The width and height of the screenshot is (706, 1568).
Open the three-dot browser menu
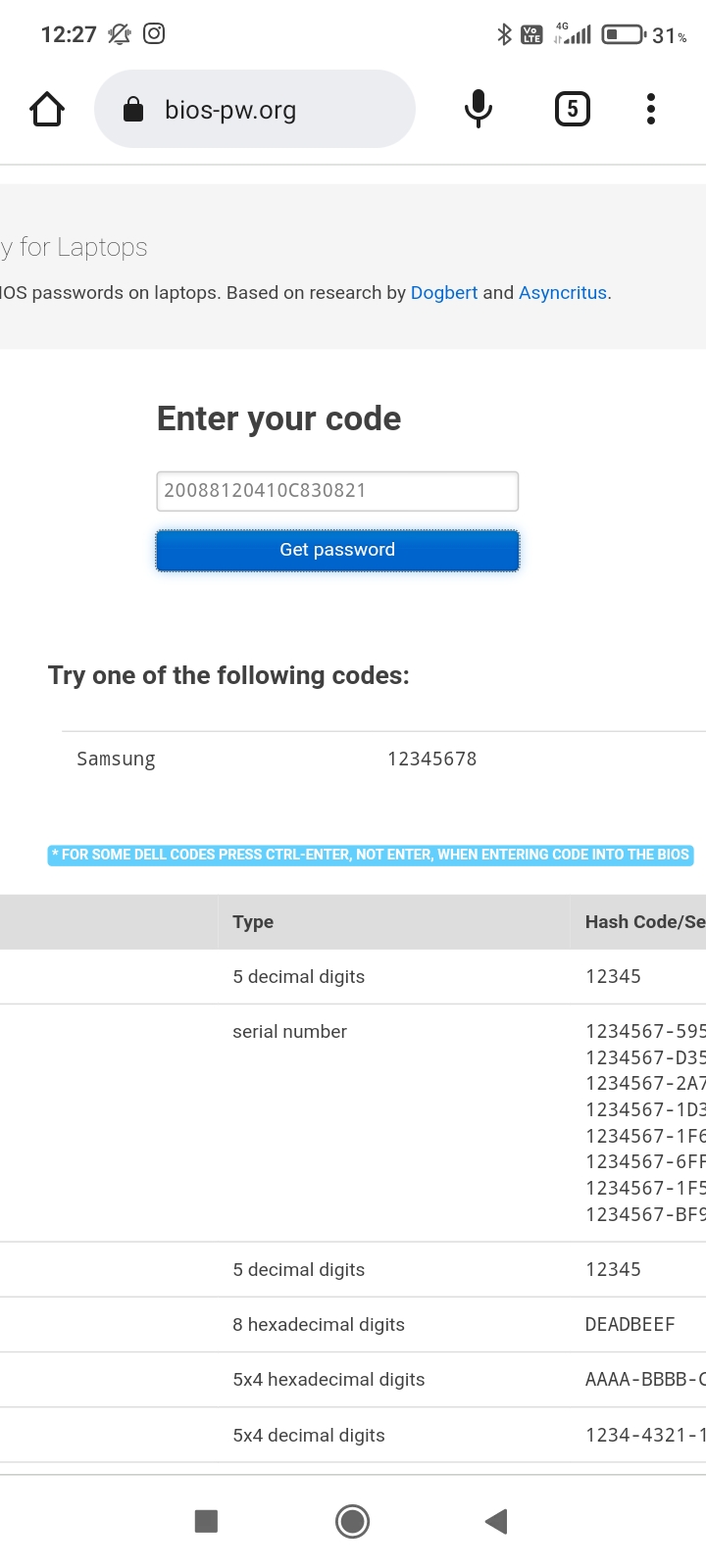tap(650, 109)
